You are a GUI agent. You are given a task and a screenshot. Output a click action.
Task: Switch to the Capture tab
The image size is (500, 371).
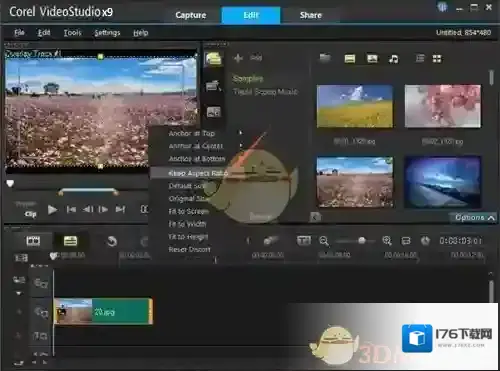pyautogui.click(x=191, y=15)
